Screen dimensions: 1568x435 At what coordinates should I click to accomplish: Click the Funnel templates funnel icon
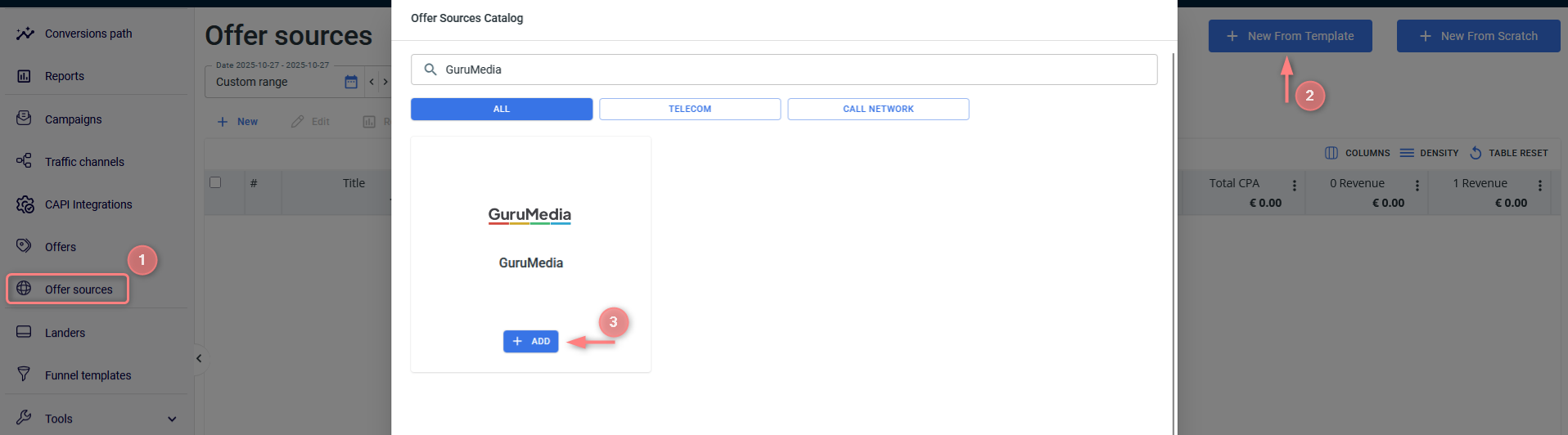(25, 374)
